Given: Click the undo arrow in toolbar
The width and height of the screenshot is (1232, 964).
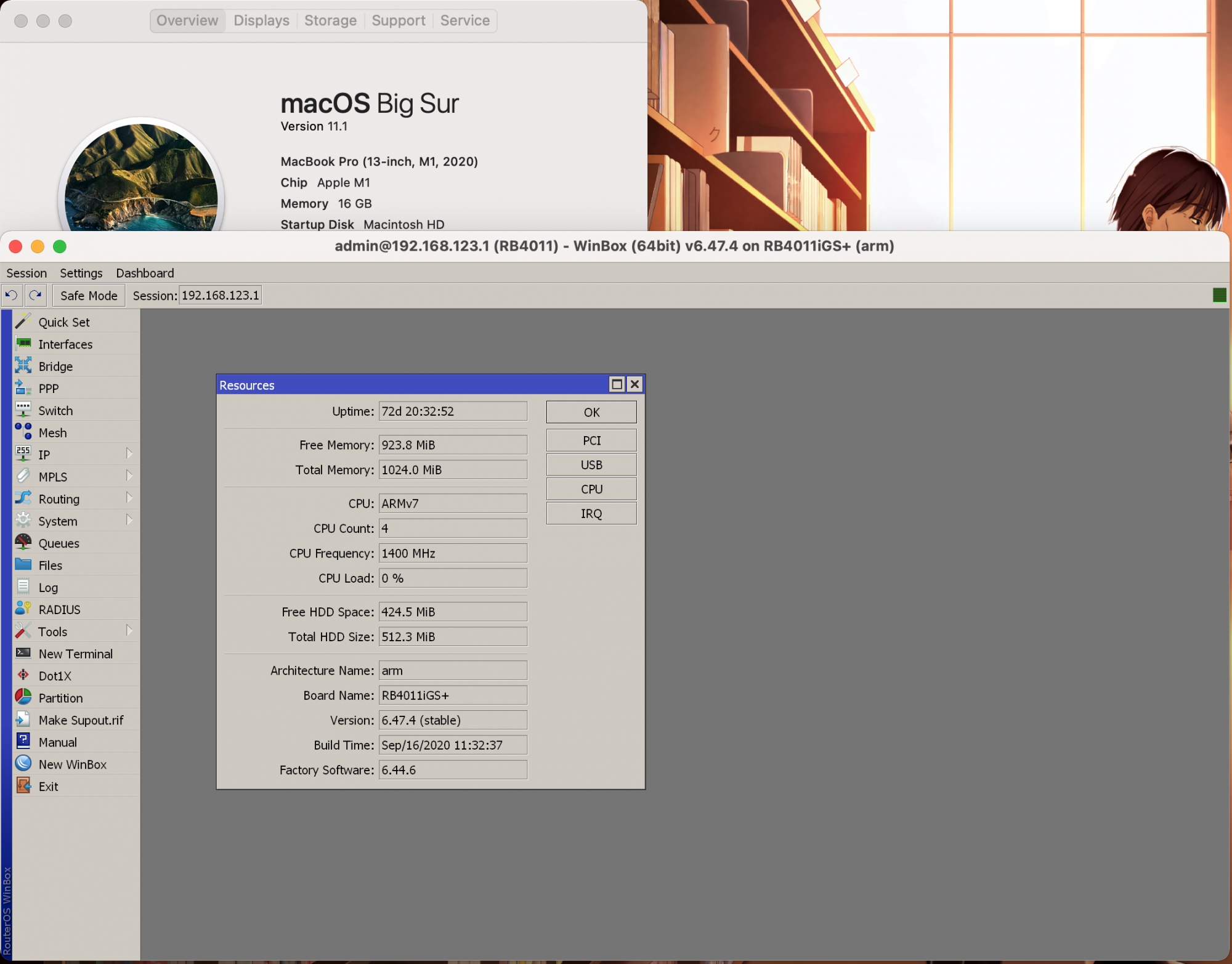Looking at the screenshot, I should point(12,295).
